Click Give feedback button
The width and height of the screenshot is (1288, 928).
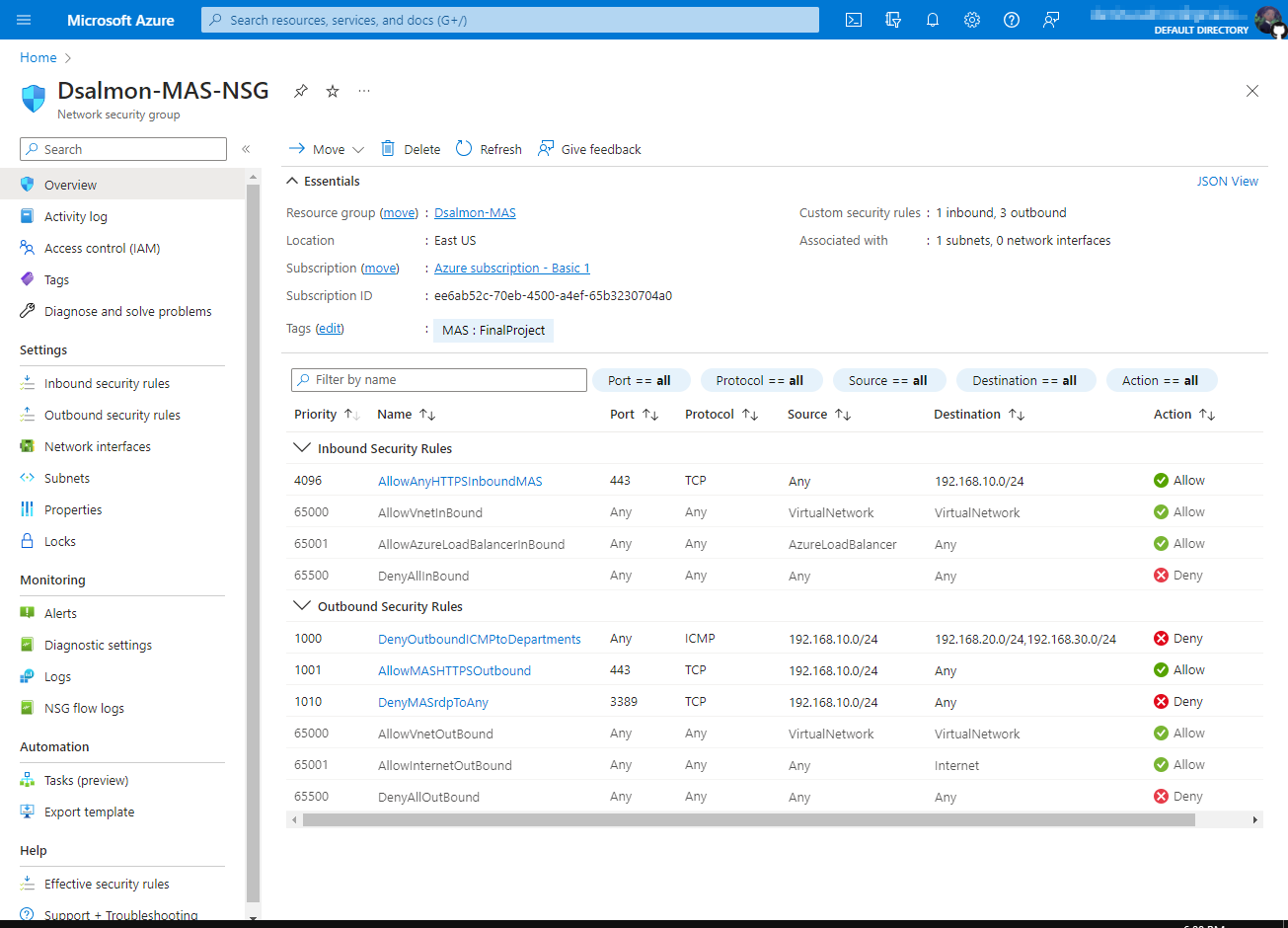[589, 149]
